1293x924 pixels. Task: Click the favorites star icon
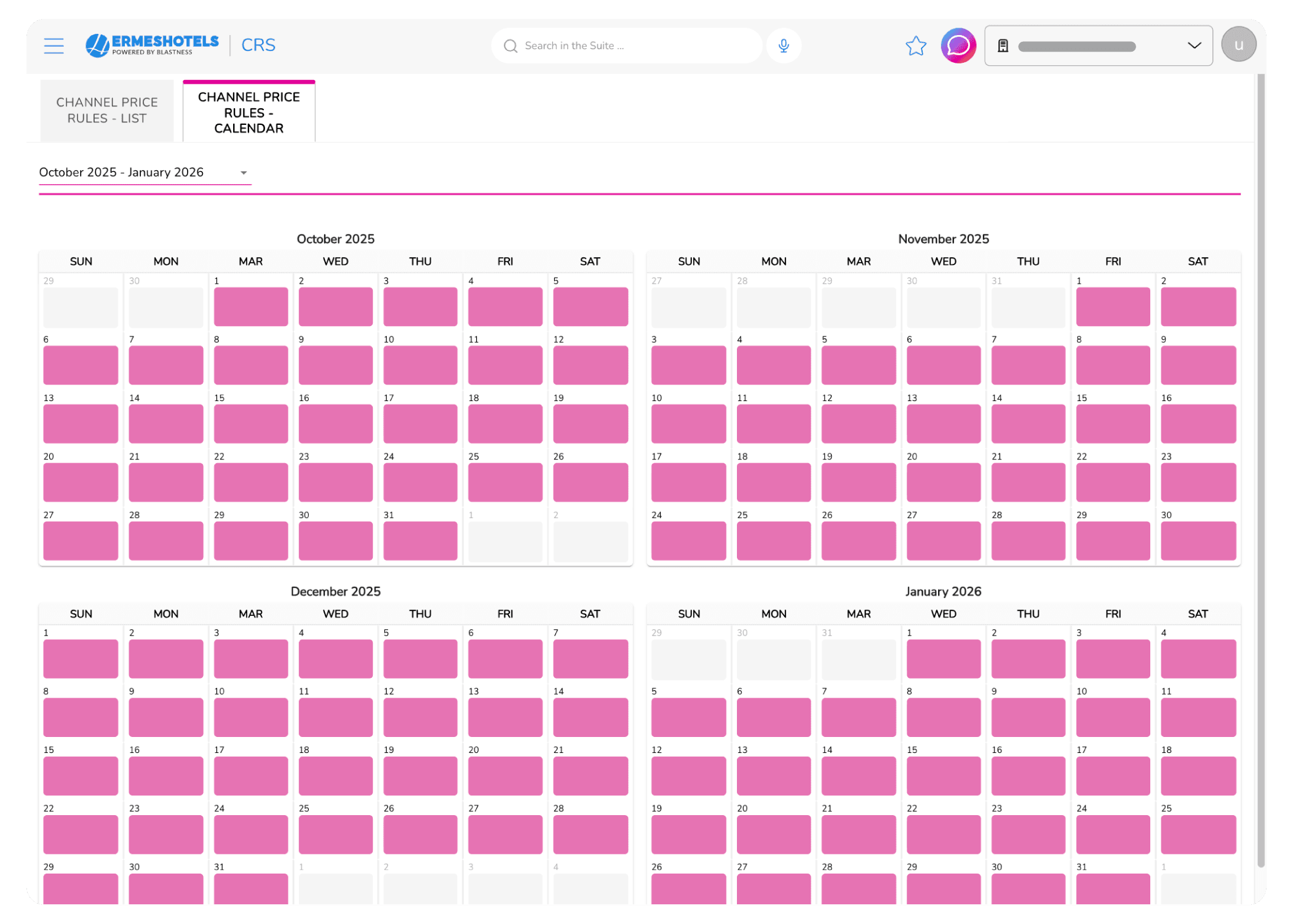(x=915, y=46)
